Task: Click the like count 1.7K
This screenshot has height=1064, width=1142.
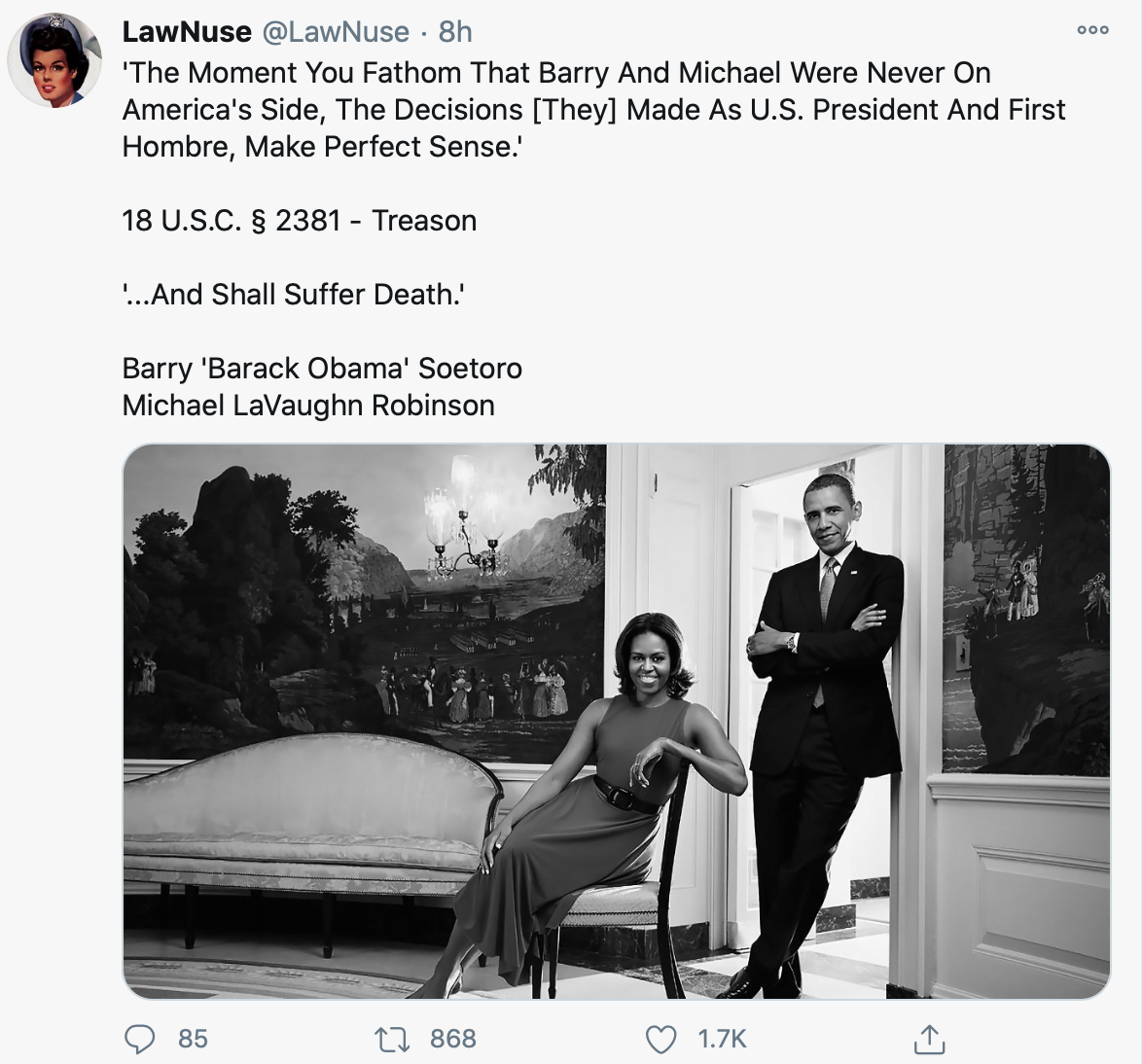Action: 722,1039
